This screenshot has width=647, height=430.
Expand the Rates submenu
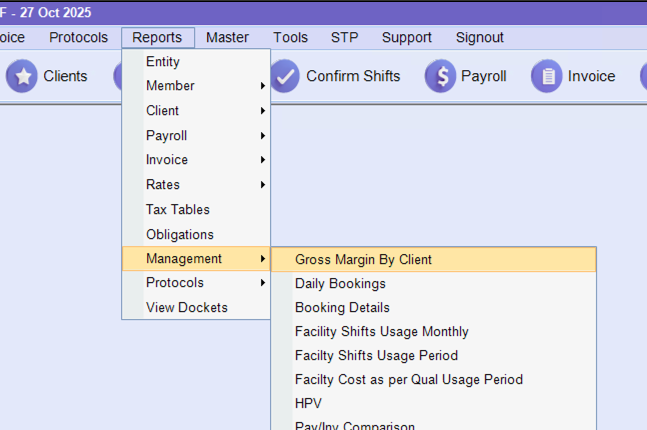pos(163,185)
